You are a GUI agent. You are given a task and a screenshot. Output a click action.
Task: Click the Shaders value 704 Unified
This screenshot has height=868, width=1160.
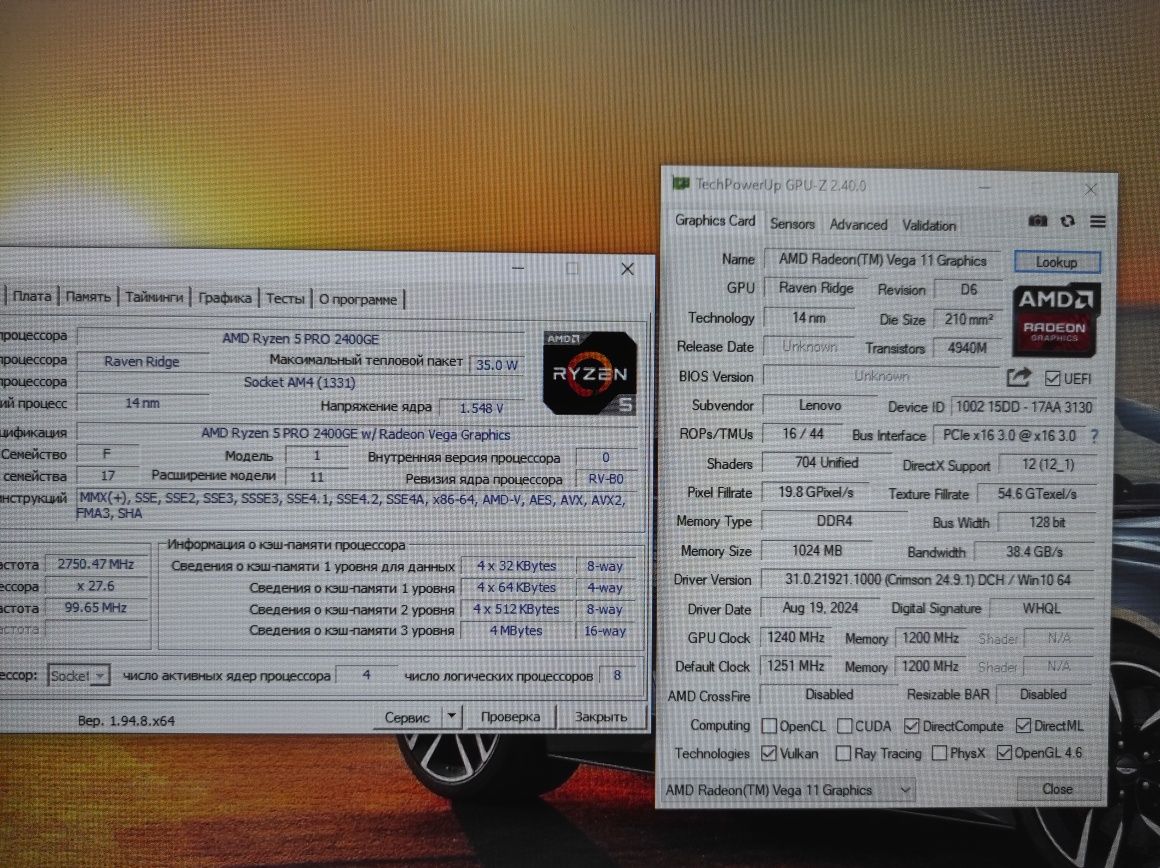pyautogui.click(x=826, y=463)
